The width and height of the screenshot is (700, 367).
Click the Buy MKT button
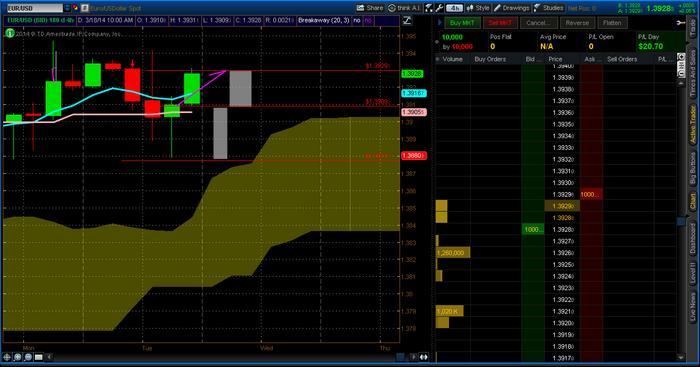tap(462, 23)
